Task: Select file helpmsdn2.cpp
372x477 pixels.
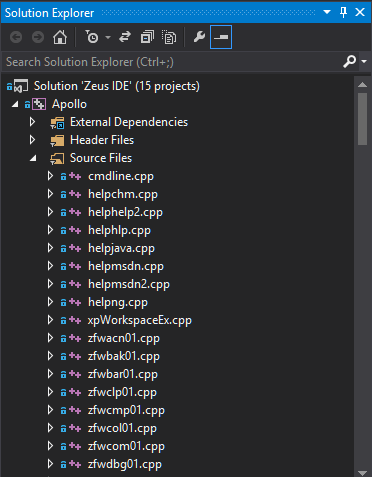Action: pyautogui.click(x=129, y=284)
